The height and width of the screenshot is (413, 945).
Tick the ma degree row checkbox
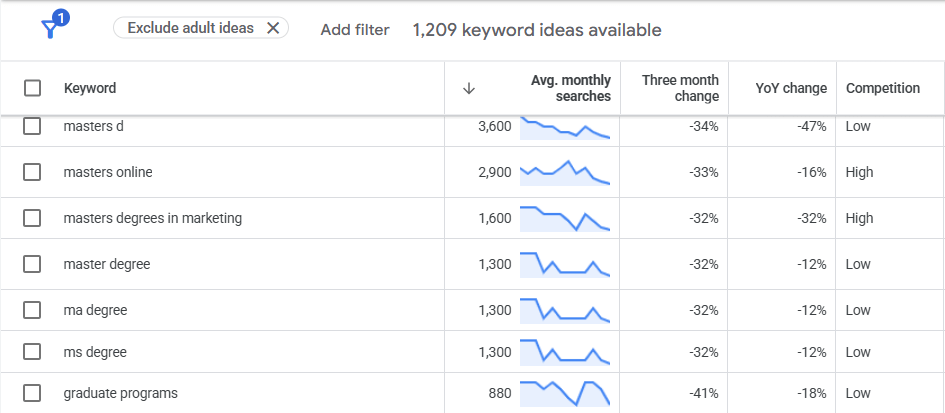point(32,310)
